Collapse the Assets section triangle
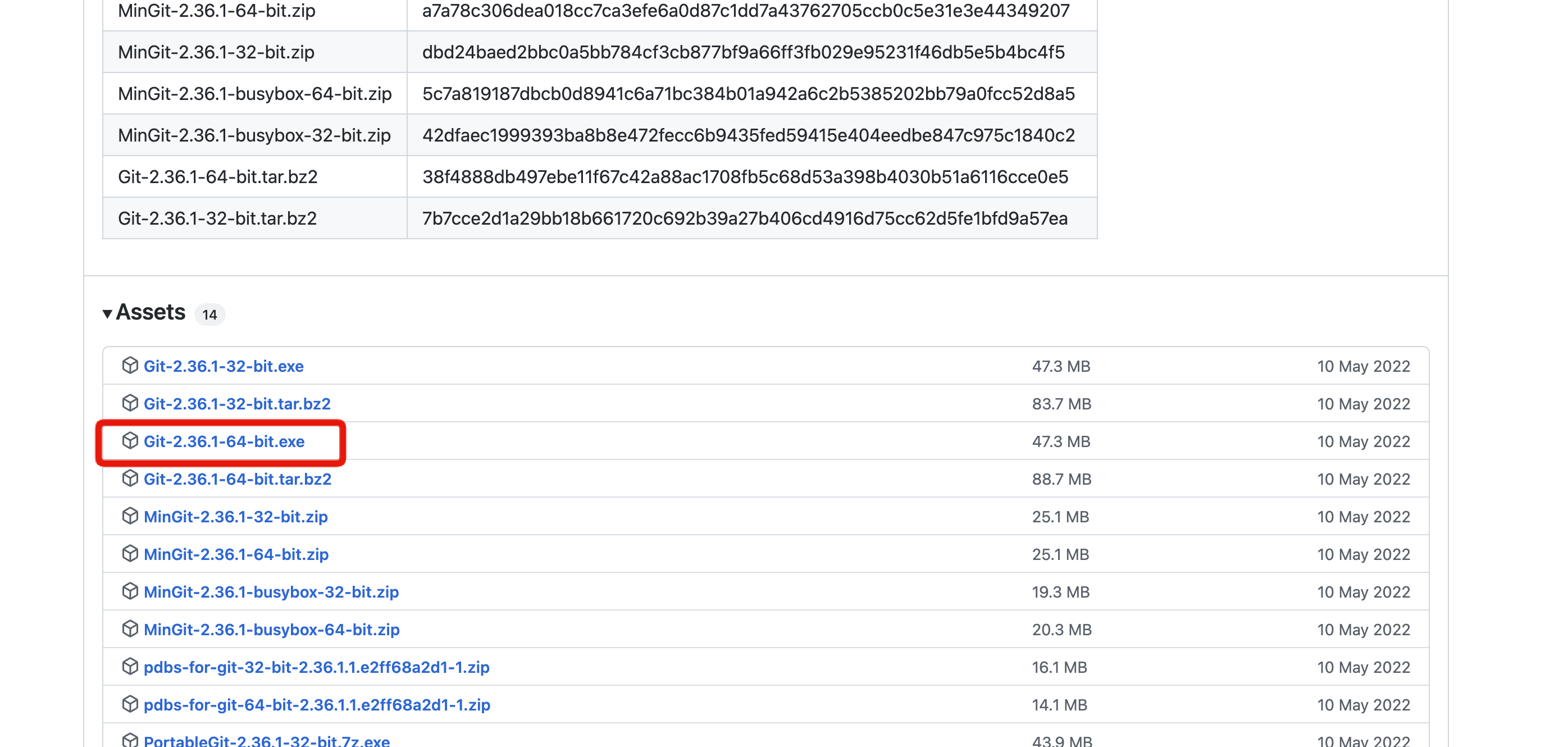The height and width of the screenshot is (747, 1568). coord(107,314)
